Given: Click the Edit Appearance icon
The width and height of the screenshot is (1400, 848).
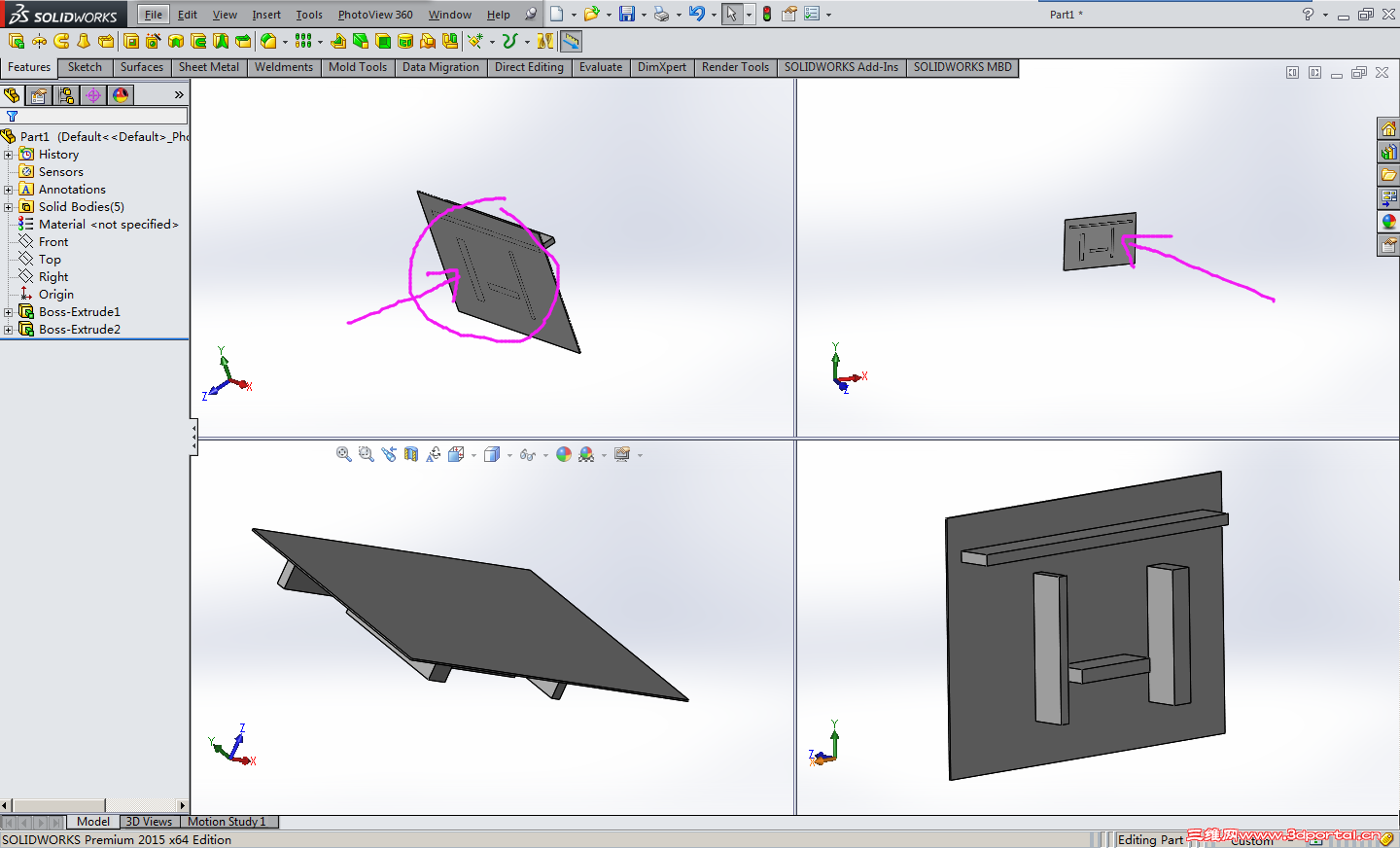Looking at the screenshot, I should click(564, 454).
